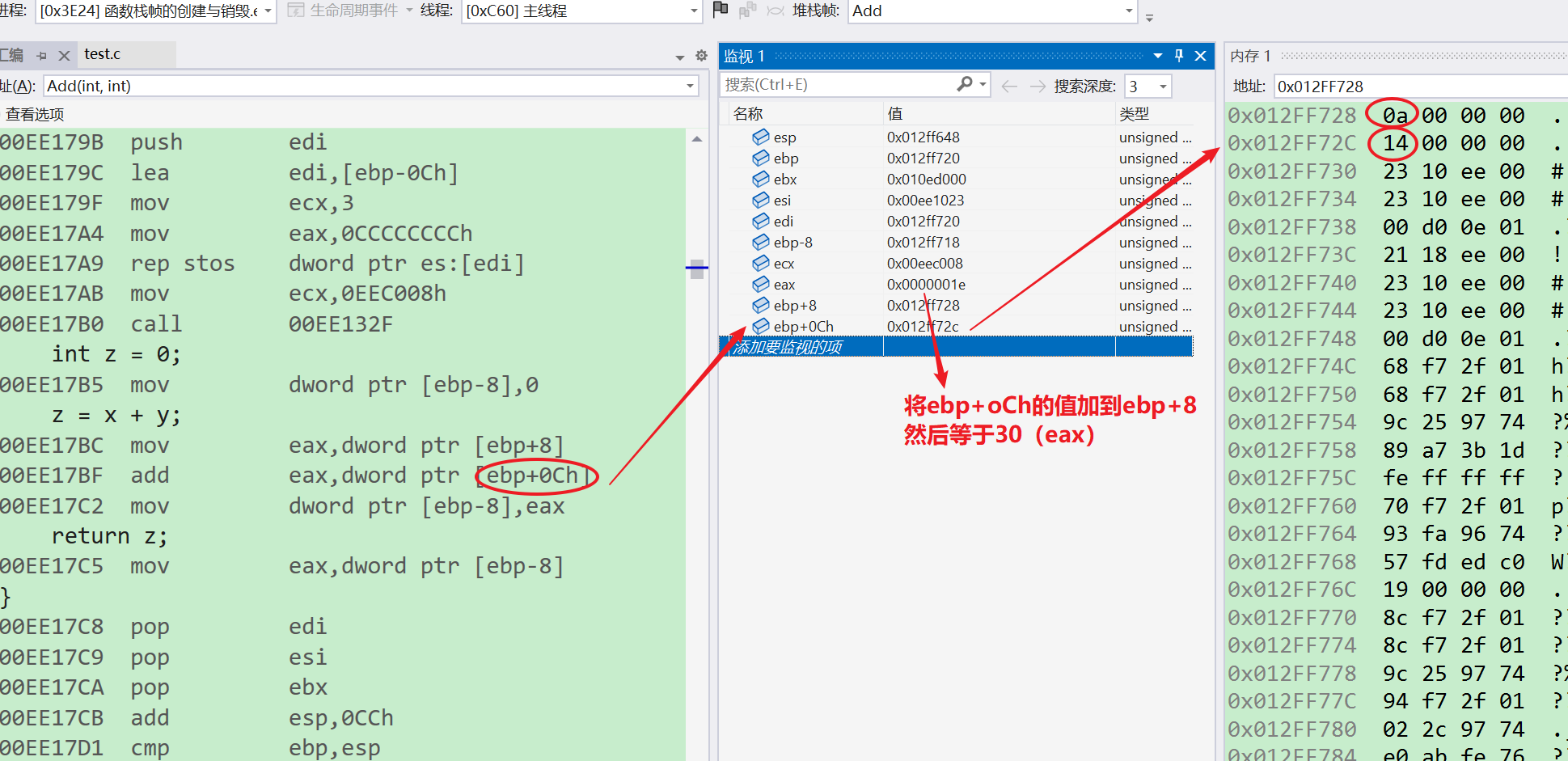
Task: Click the magnifier search icon in the watch panel
Action: [x=965, y=84]
